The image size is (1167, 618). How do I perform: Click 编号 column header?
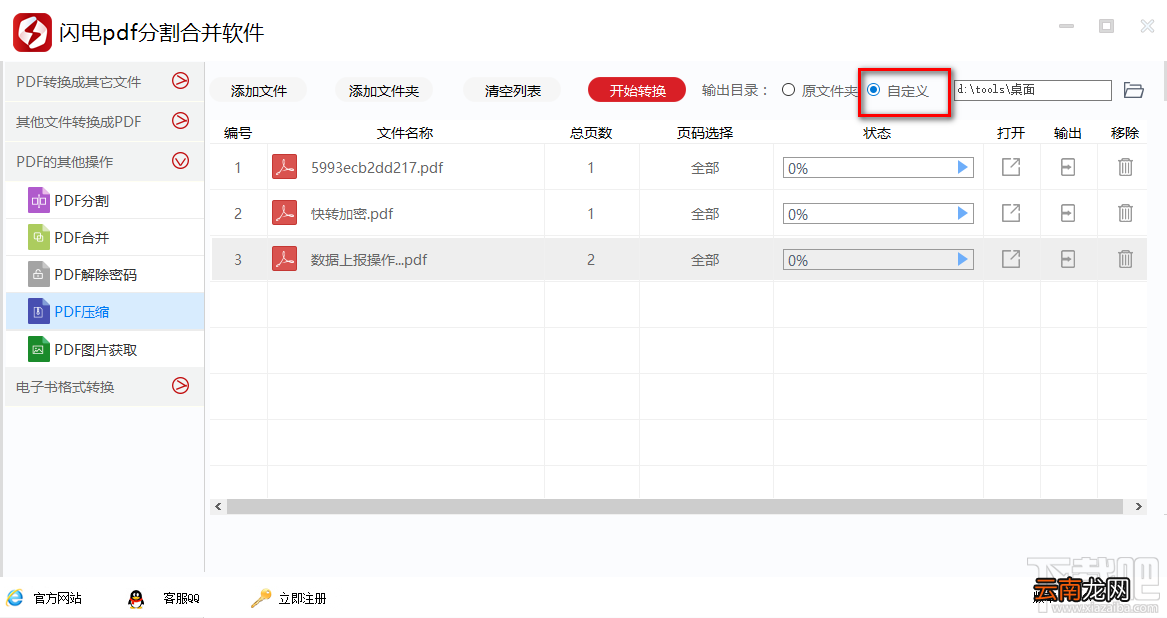pyautogui.click(x=238, y=133)
